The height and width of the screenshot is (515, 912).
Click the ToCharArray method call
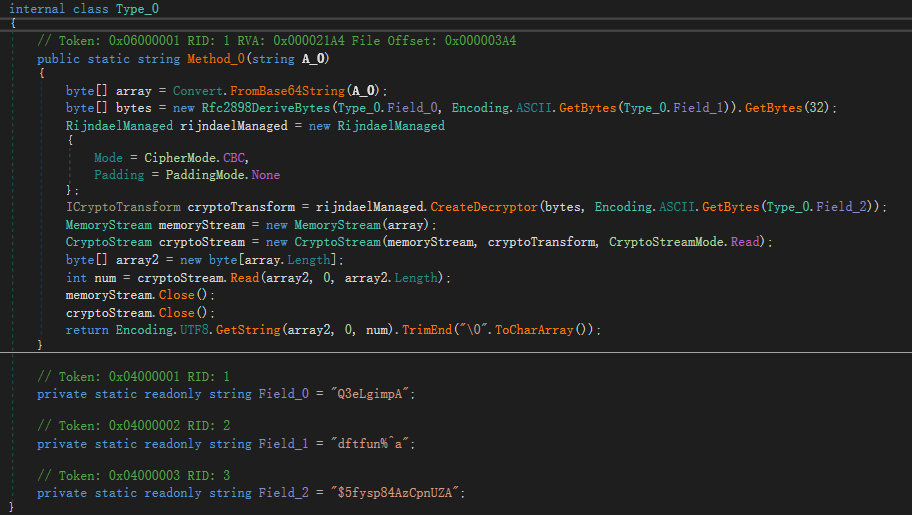tap(534, 330)
